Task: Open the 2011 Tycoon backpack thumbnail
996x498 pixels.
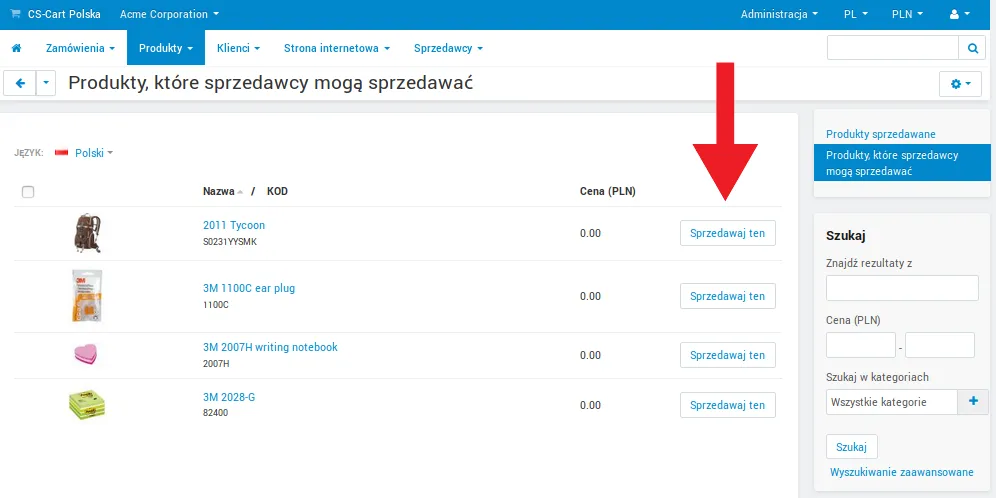Action: (87, 233)
